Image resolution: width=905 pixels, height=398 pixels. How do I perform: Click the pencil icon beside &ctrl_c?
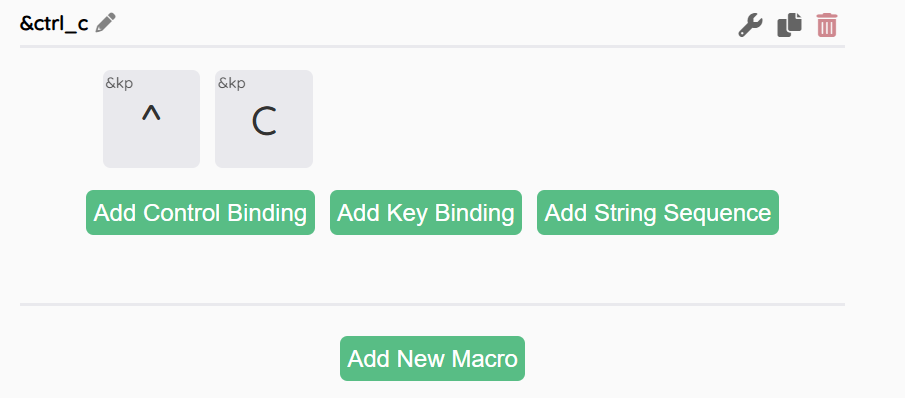pyautogui.click(x=106, y=23)
